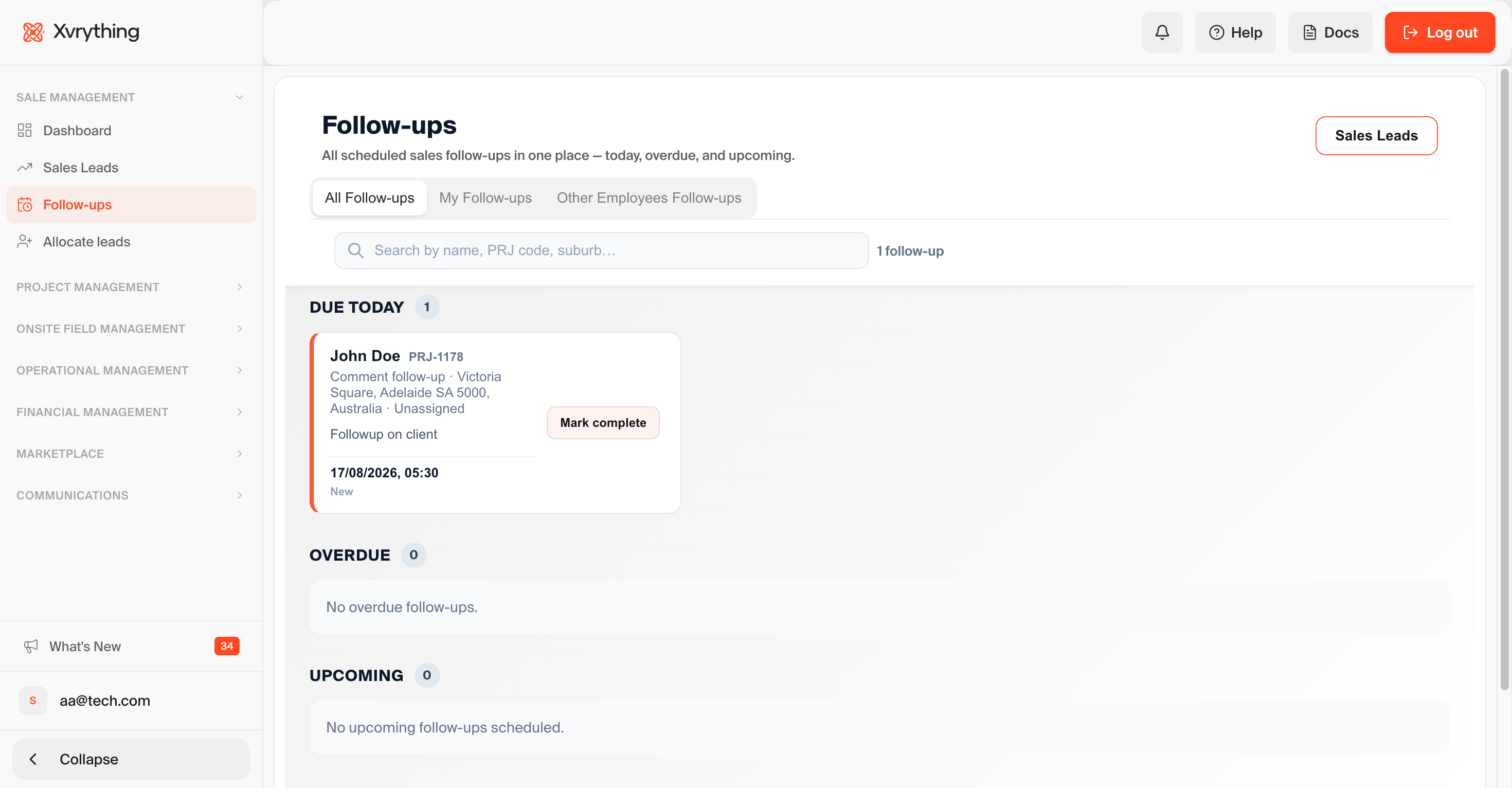The image size is (1512, 788).
Task: Click the Follow-ups calendar clock icon
Action: pyautogui.click(x=25, y=204)
